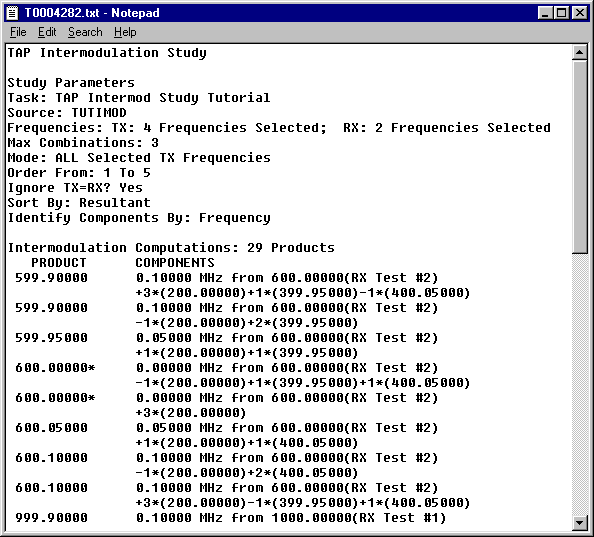Open the Search menu
594x537 pixels.
point(85,32)
